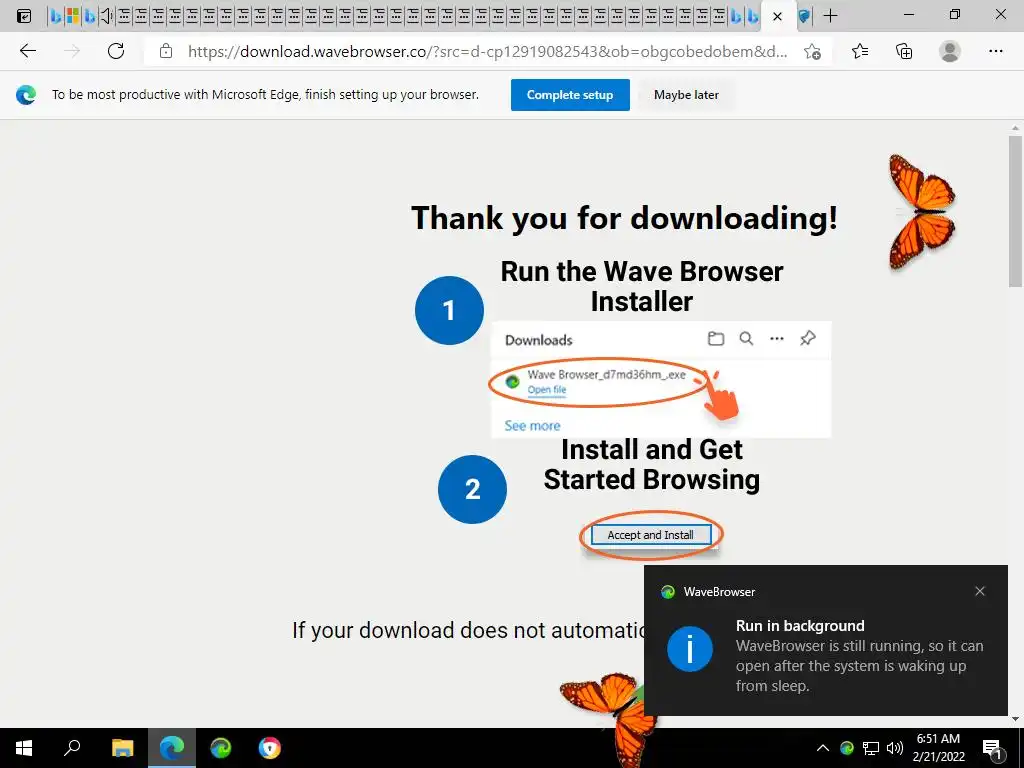Open Settings and more ellipsis menu
The height and width of the screenshot is (768, 1024).
click(995, 51)
